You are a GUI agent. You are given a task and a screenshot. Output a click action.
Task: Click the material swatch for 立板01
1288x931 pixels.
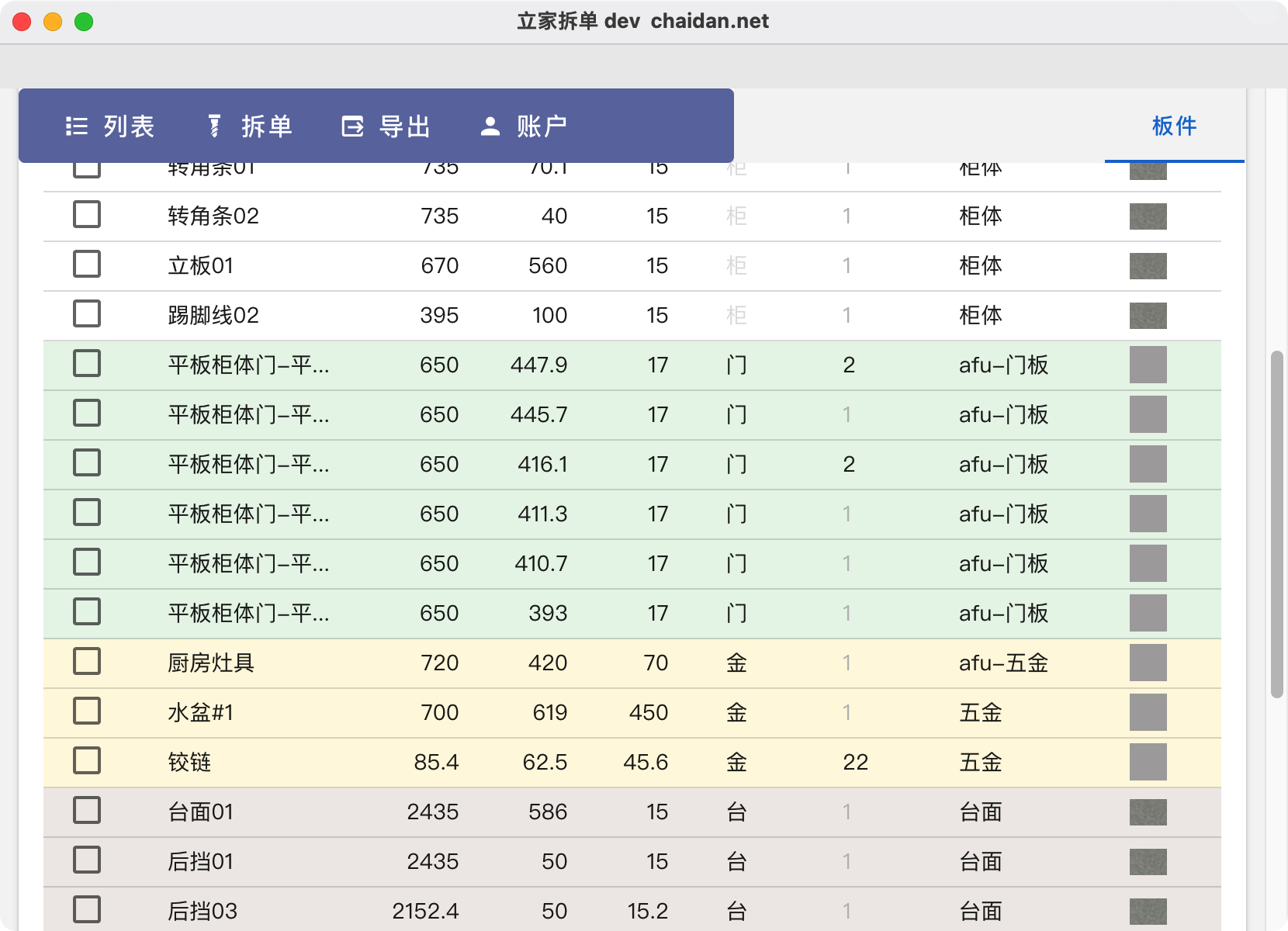click(x=1148, y=266)
